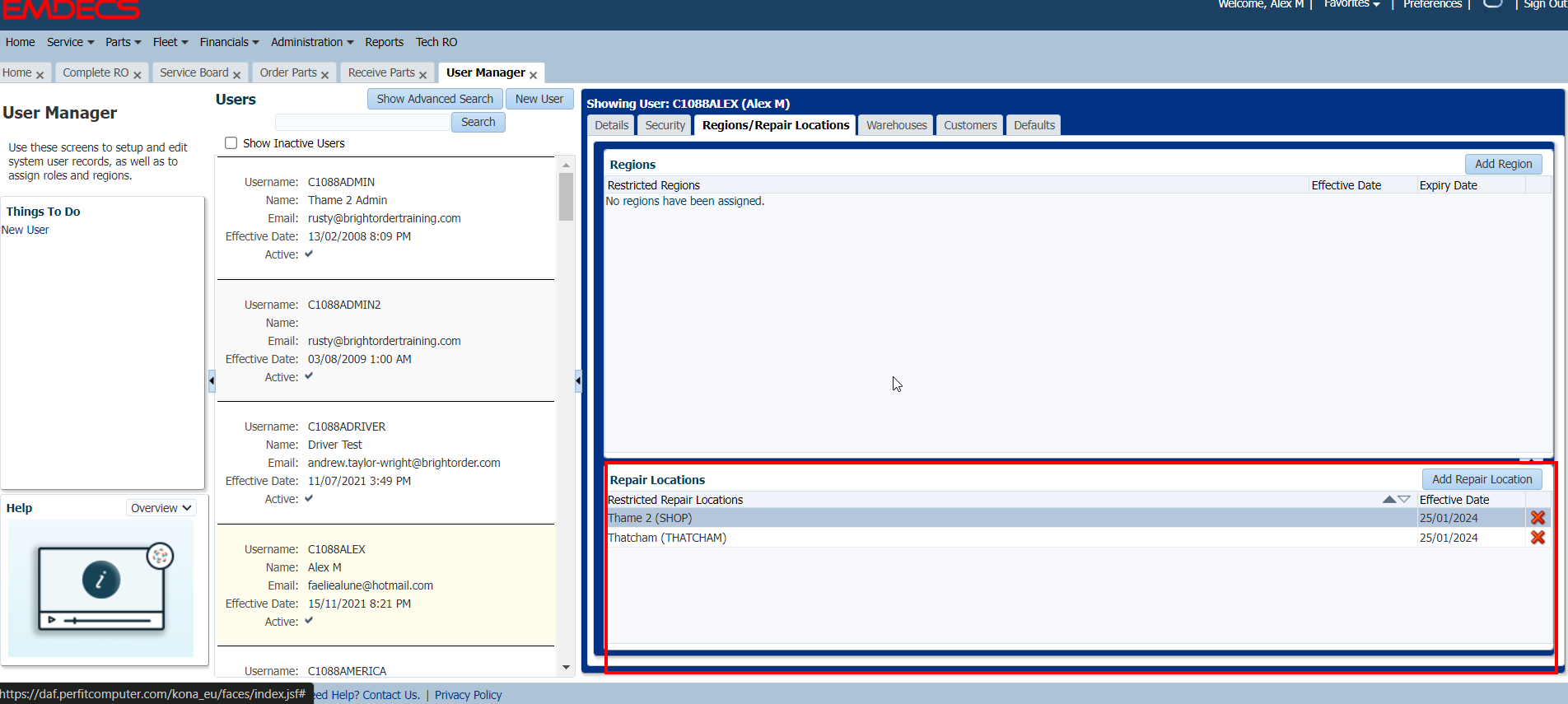Expand the Administration menu
This screenshot has height=704, width=1568.
click(312, 42)
